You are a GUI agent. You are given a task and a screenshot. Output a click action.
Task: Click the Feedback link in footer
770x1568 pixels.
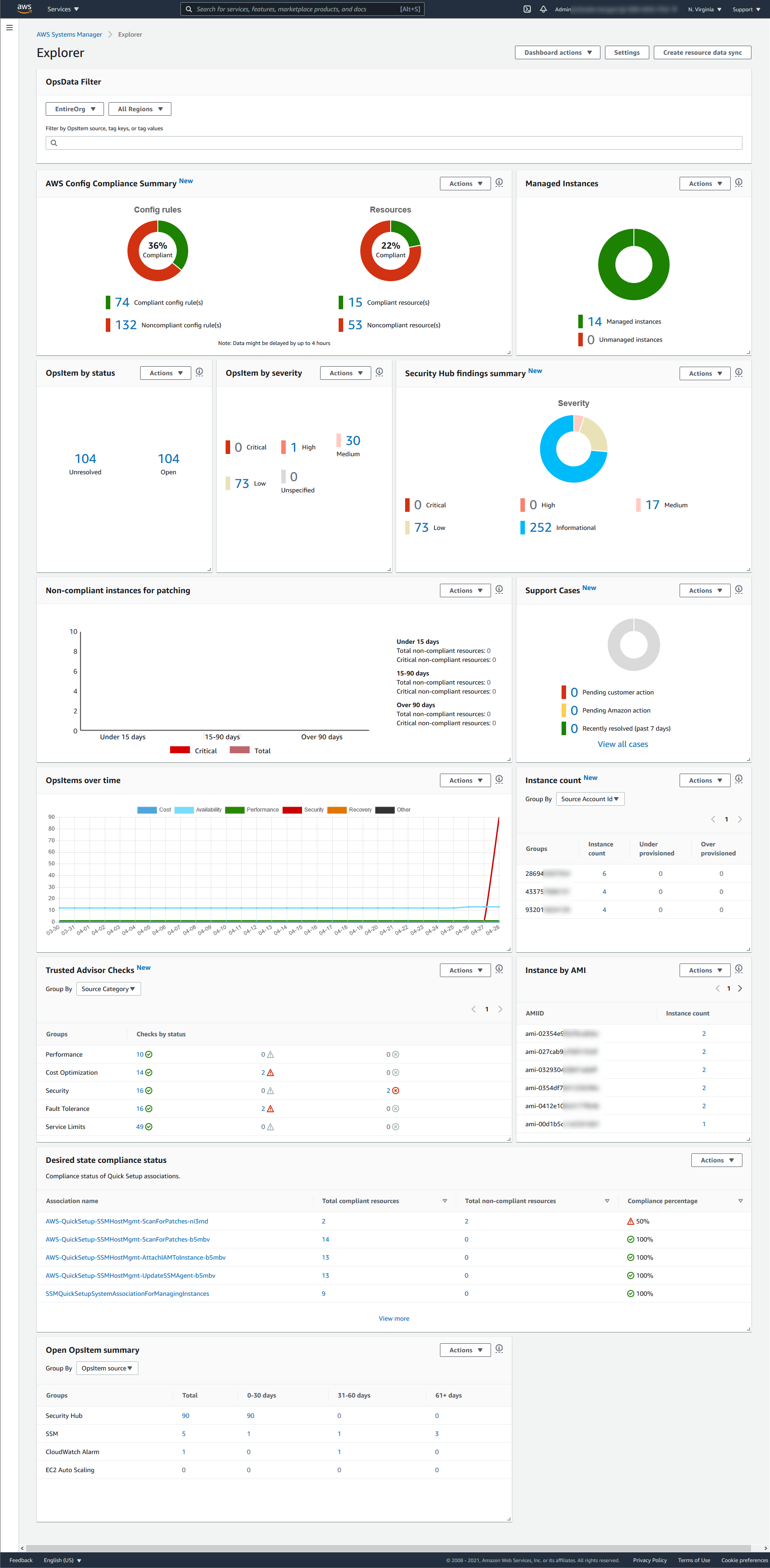coord(21,1560)
